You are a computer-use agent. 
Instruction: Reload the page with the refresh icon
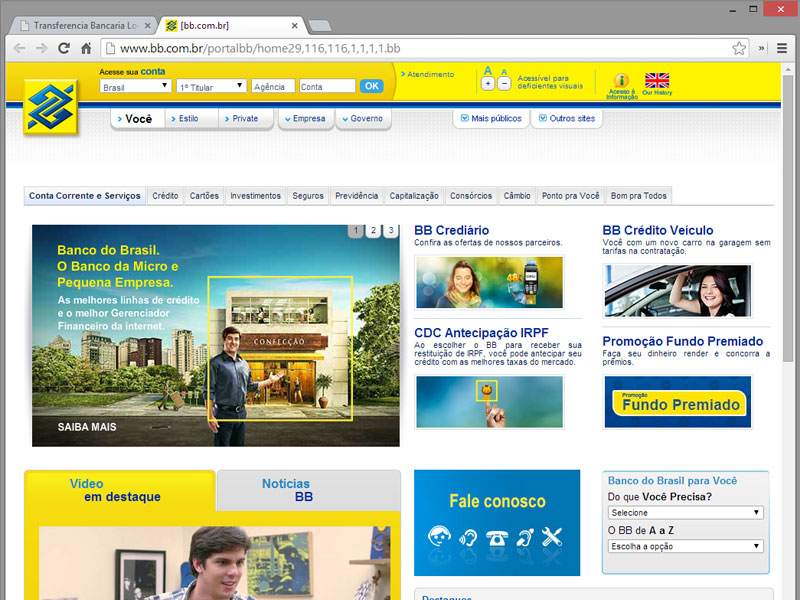point(64,48)
